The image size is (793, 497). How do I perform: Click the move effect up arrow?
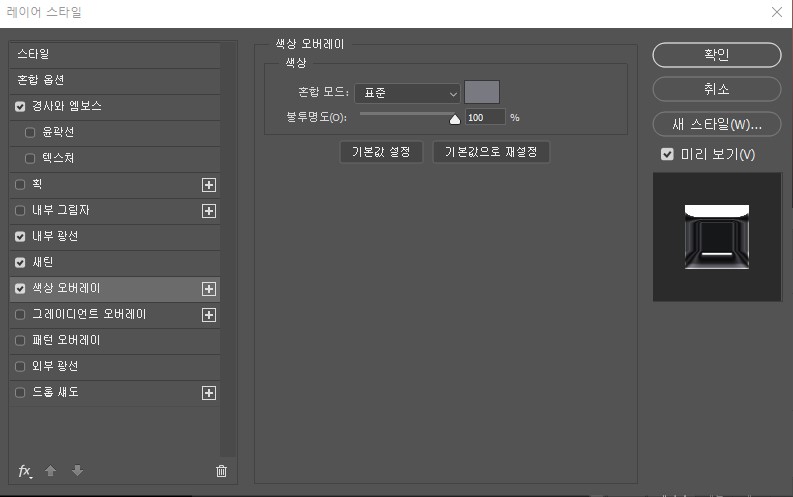(x=50, y=471)
